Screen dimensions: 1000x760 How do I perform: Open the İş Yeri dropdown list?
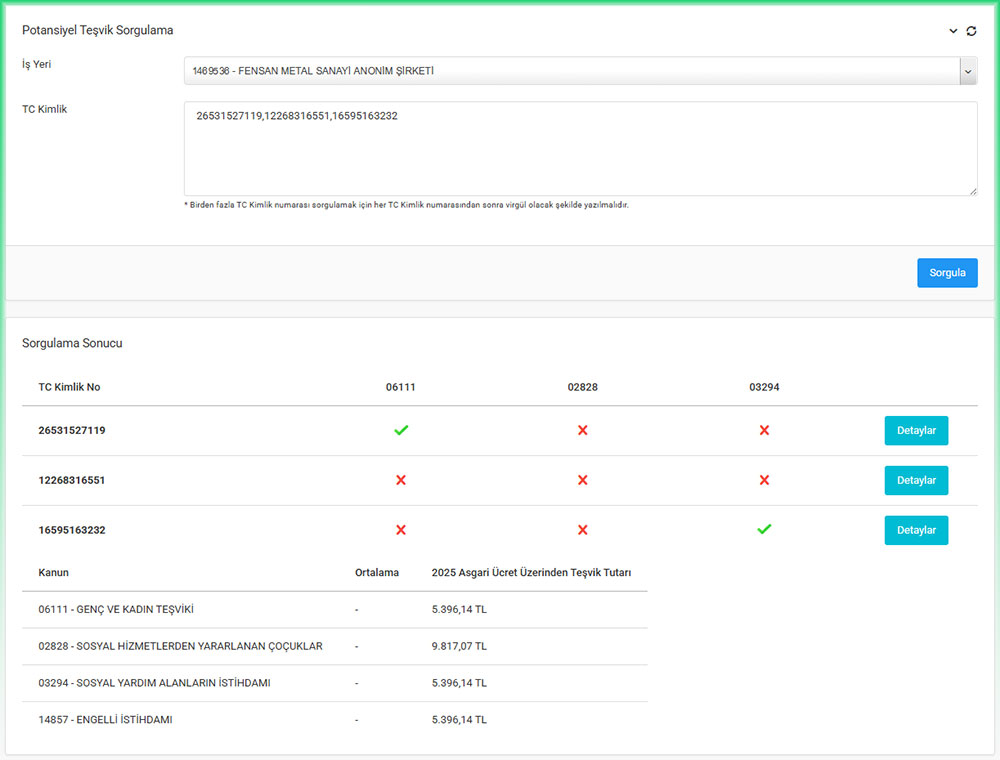point(571,71)
